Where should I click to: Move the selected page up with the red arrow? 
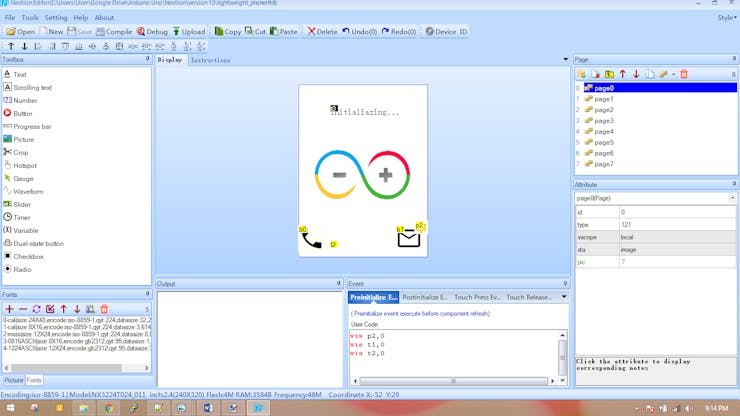point(622,74)
